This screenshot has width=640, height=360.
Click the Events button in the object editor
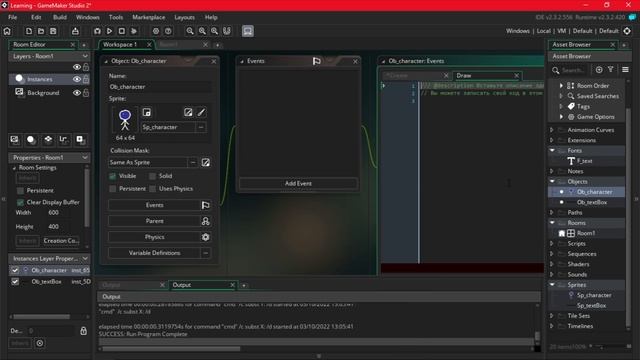point(154,205)
